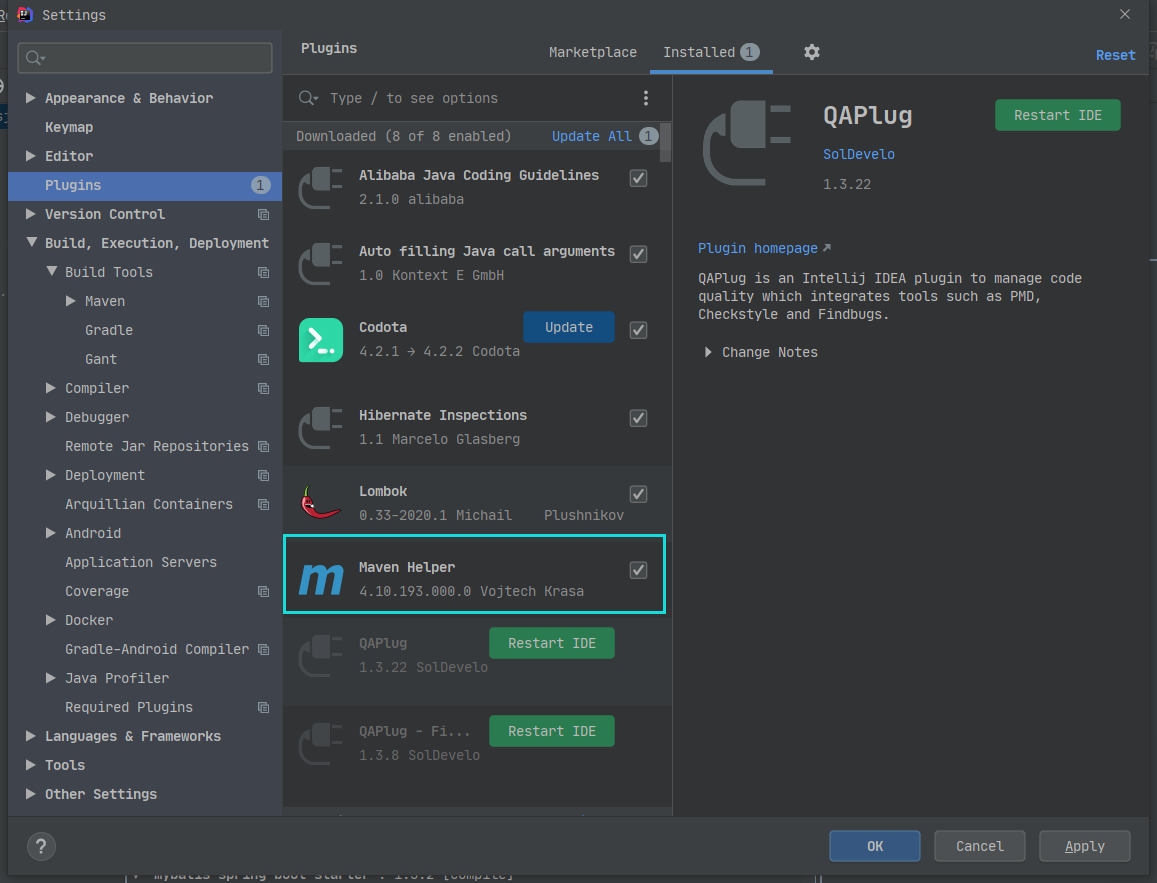Click the Update button for Codota
Image resolution: width=1157 pixels, height=883 pixels.
click(x=569, y=327)
